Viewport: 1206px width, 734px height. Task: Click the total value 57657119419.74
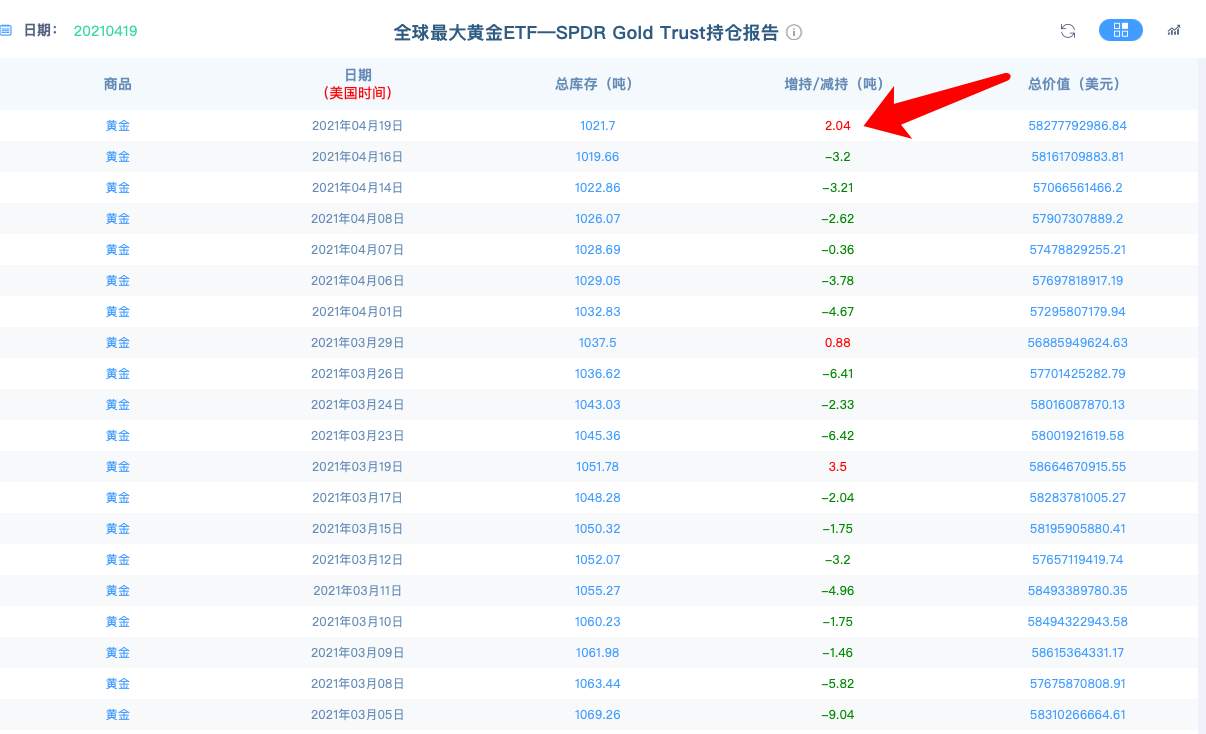click(1075, 560)
